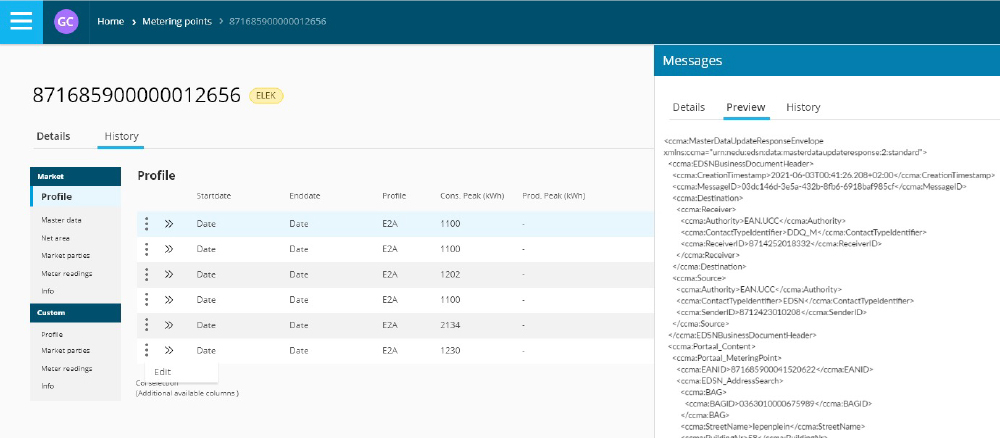Open Details tab in Messages panel
1000x438 pixels.
(x=689, y=107)
